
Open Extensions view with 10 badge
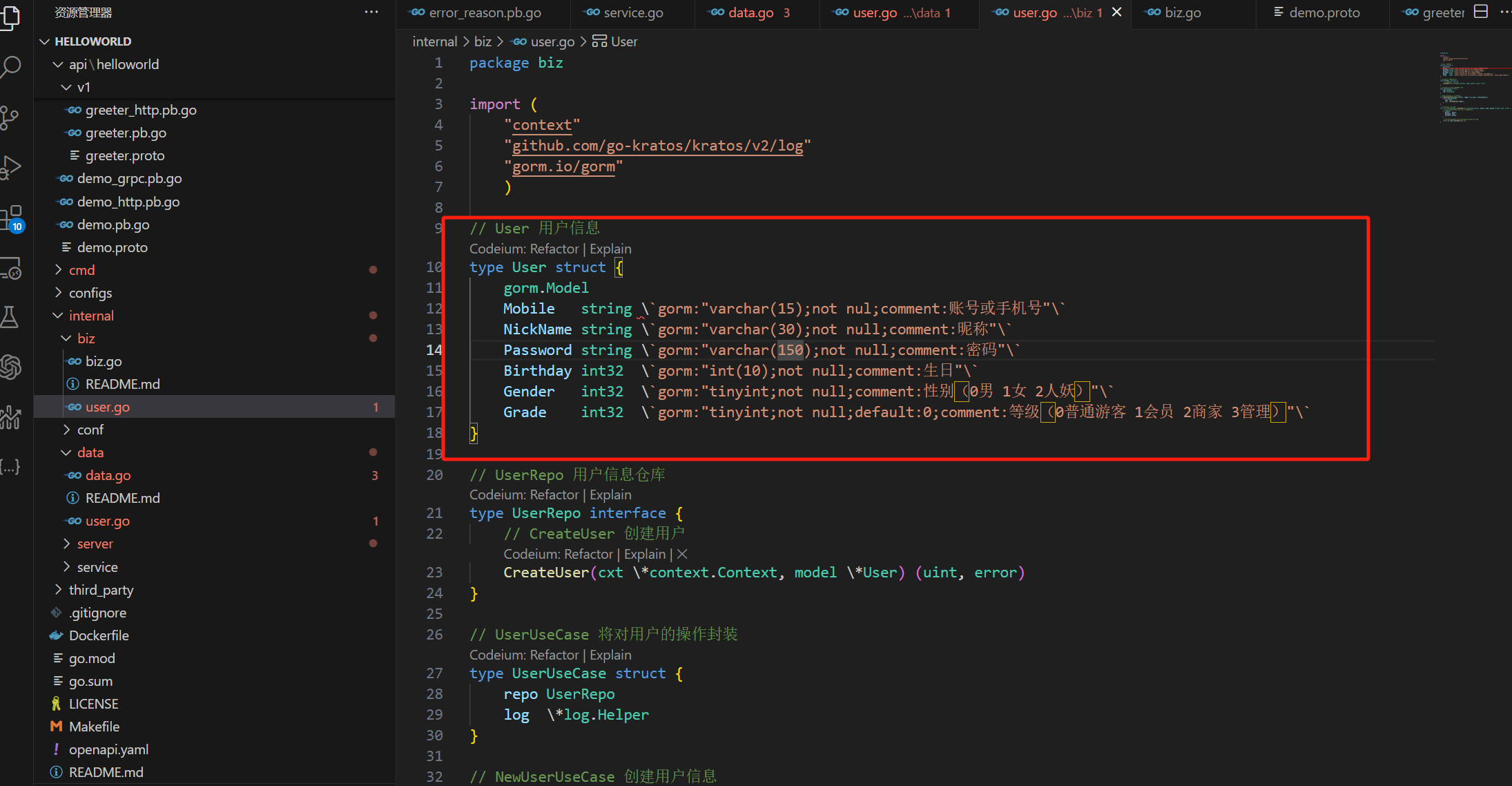click(x=11, y=219)
